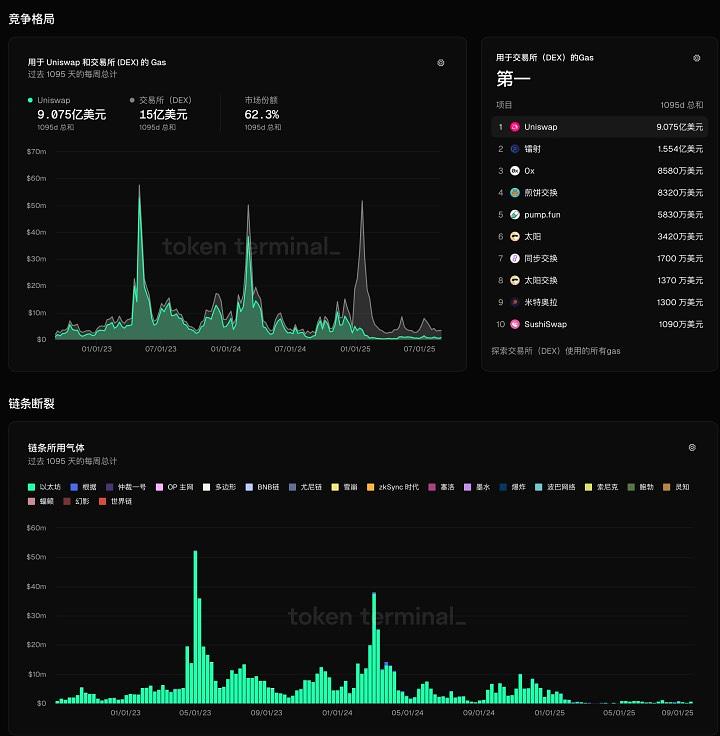Open settings gear on Uniswap Gas chart

click(x=441, y=62)
